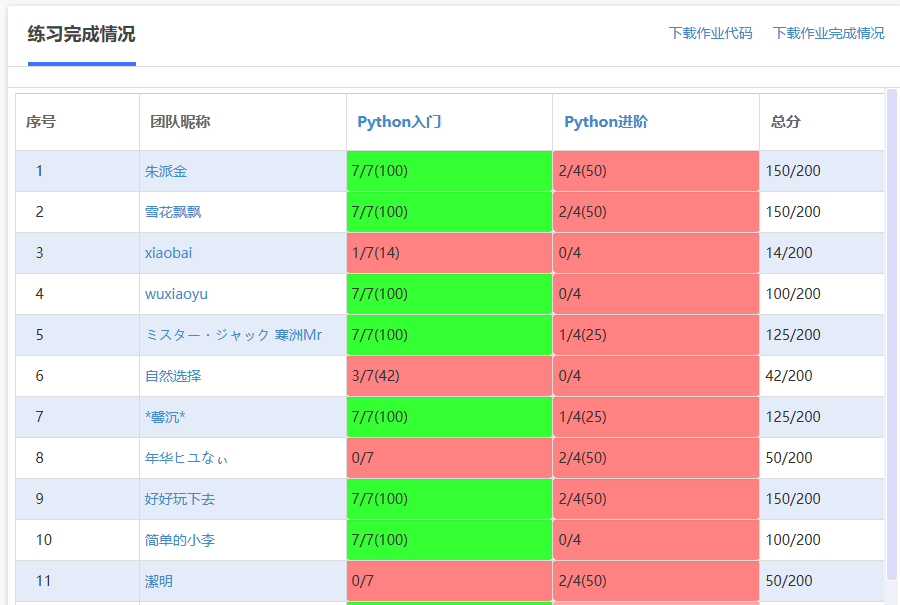Open the 自然选择 team link

[173, 376]
